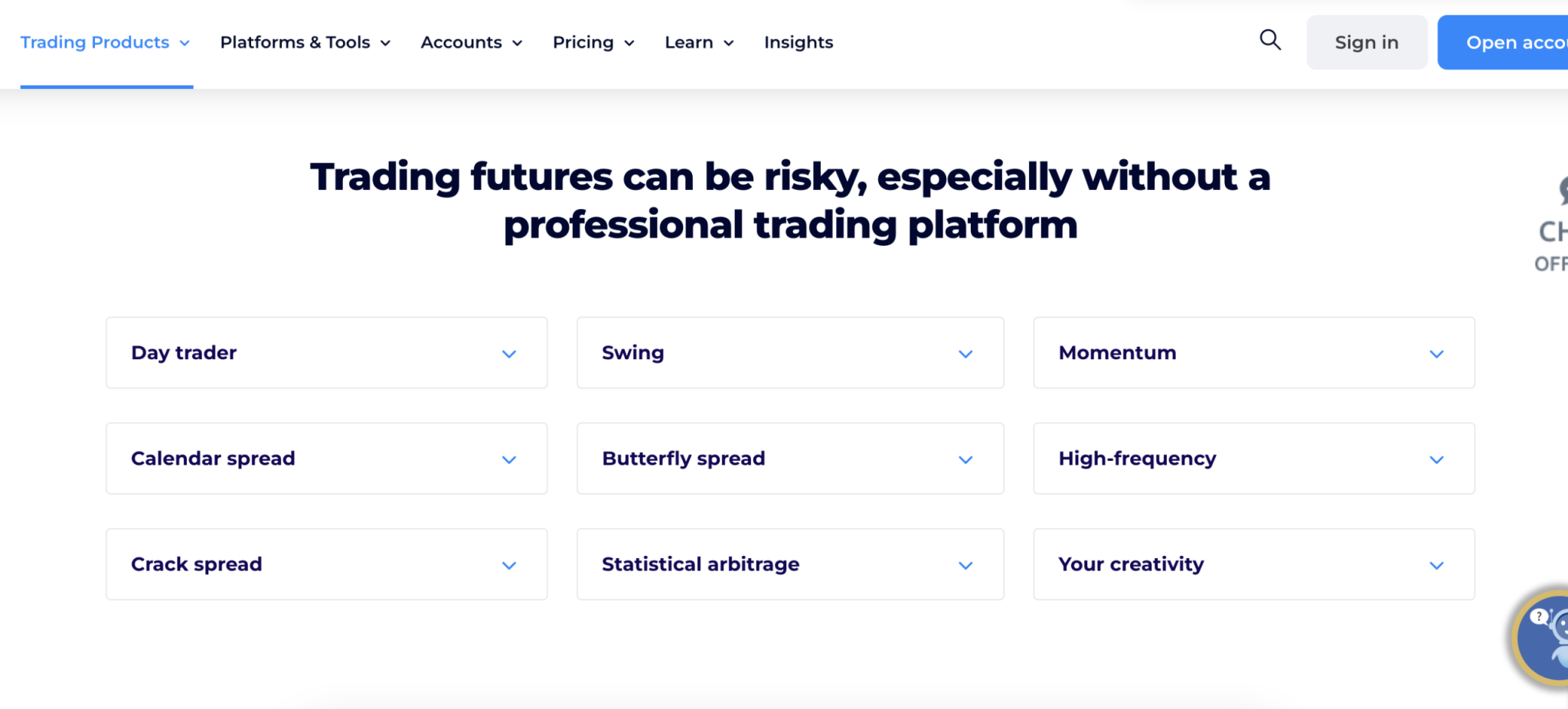Select the Trading Products menu
Screen dimensions: 1568x709
point(96,42)
